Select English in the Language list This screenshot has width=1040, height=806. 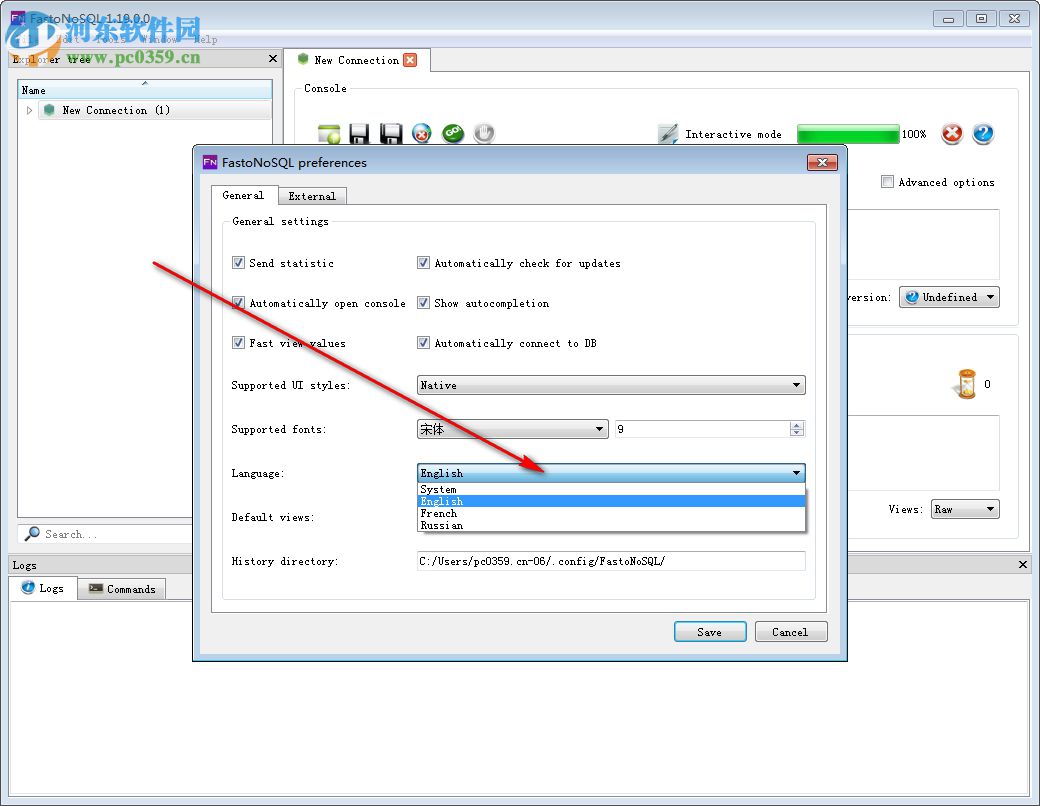click(x=611, y=502)
